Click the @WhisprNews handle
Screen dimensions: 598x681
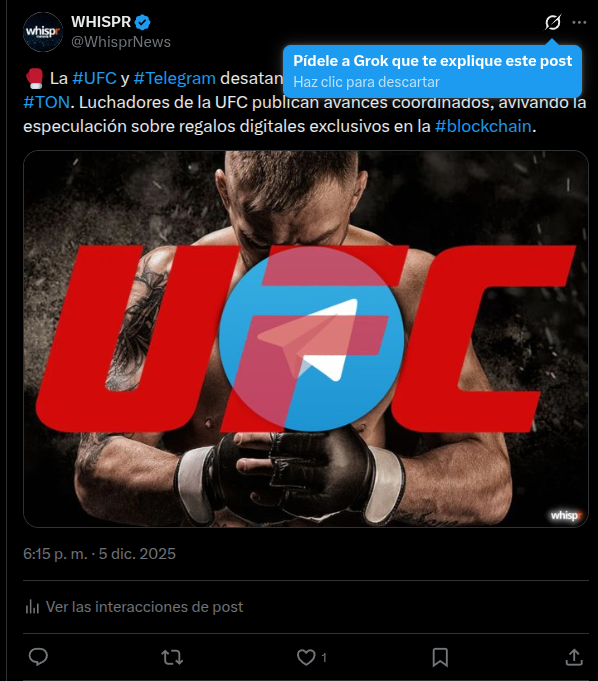pyautogui.click(x=121, y=42)
